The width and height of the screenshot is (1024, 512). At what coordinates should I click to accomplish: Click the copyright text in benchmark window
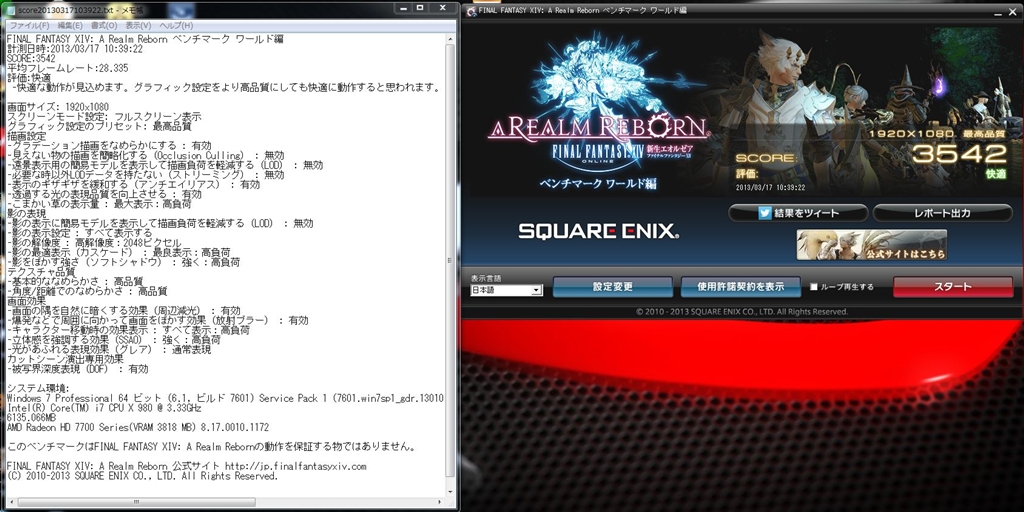click(x=741, y=312)
